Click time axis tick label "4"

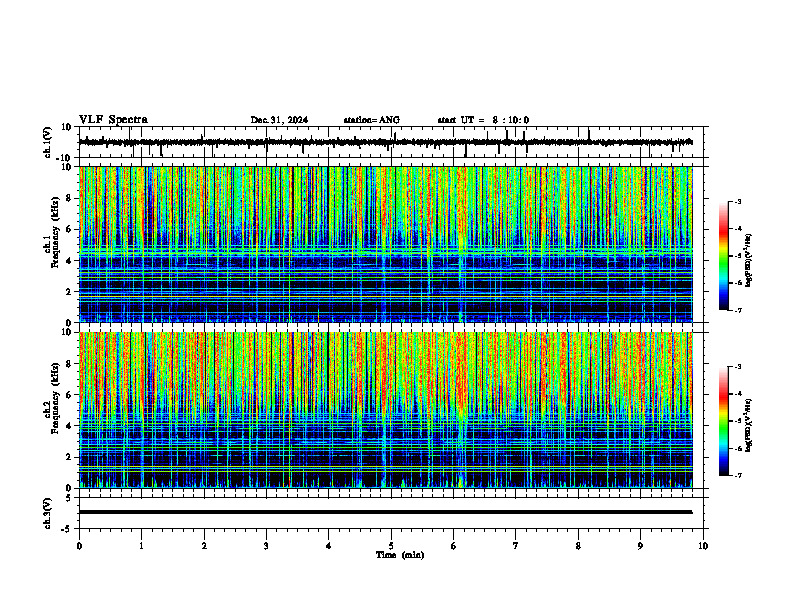[x=329, y=546]
